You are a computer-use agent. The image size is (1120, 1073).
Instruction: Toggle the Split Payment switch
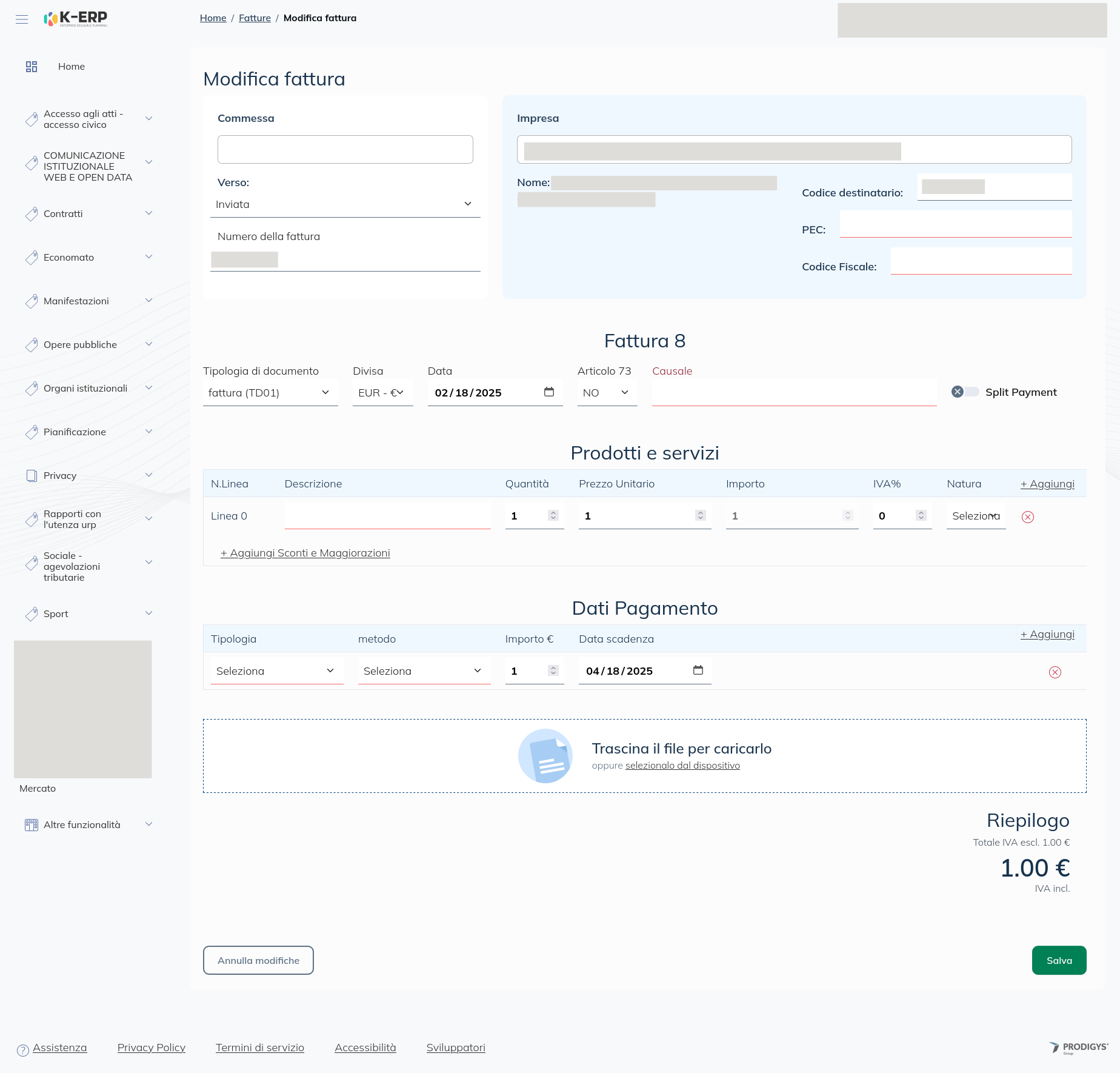(x=965, y=392)
